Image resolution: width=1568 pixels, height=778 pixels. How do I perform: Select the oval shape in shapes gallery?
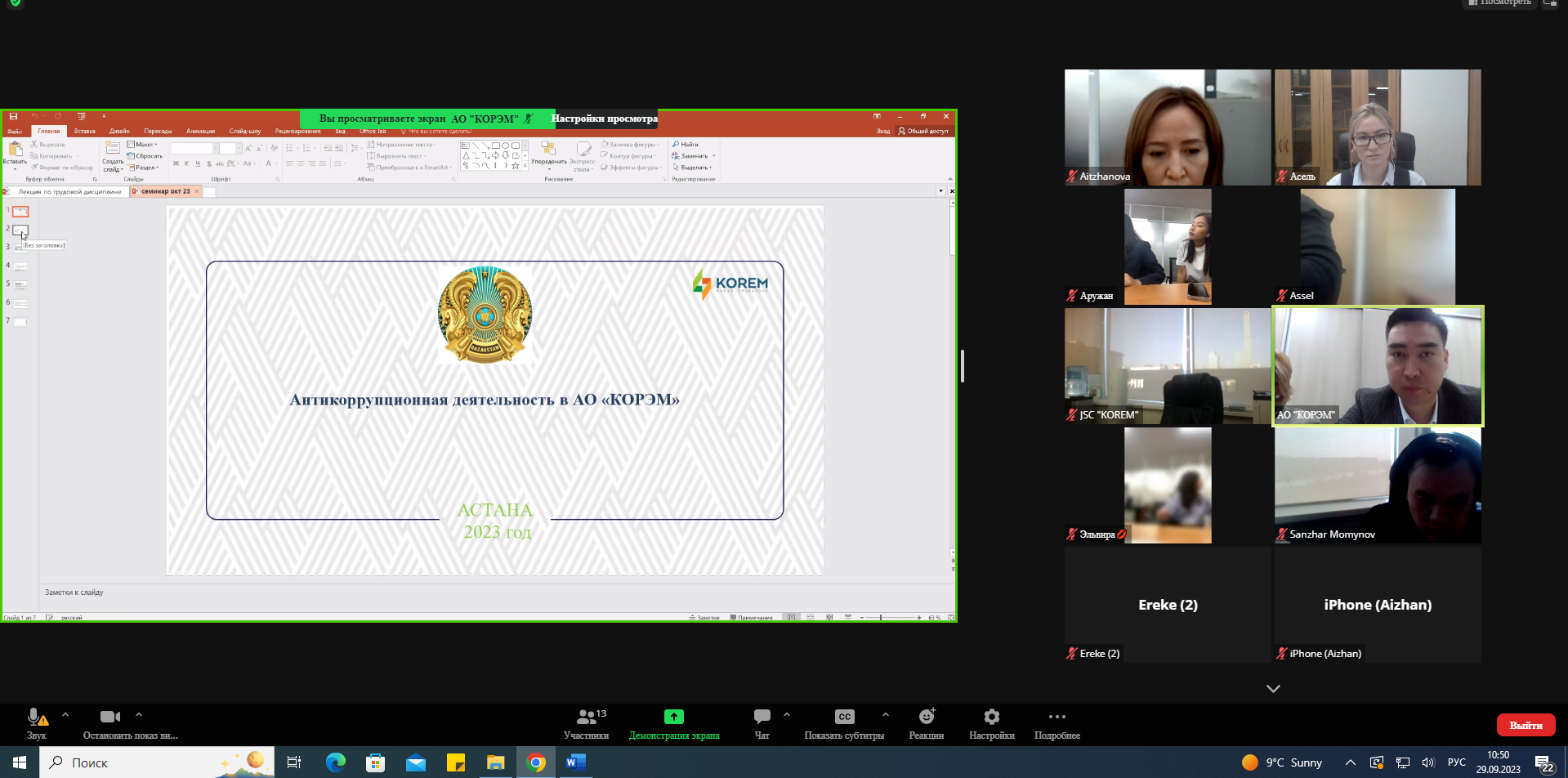tap(506, 145)
